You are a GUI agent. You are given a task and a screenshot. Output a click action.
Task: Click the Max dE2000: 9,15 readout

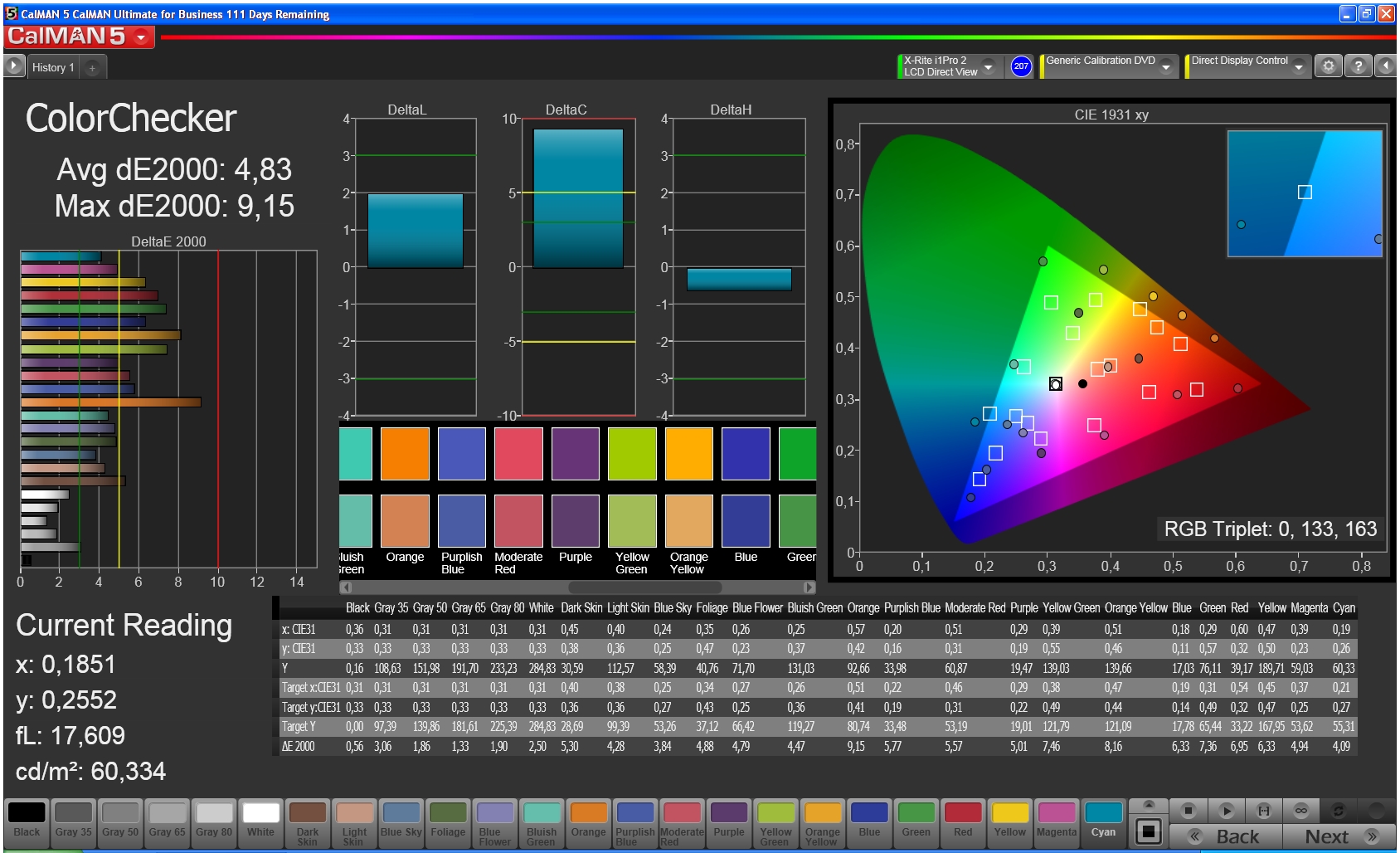174,207
